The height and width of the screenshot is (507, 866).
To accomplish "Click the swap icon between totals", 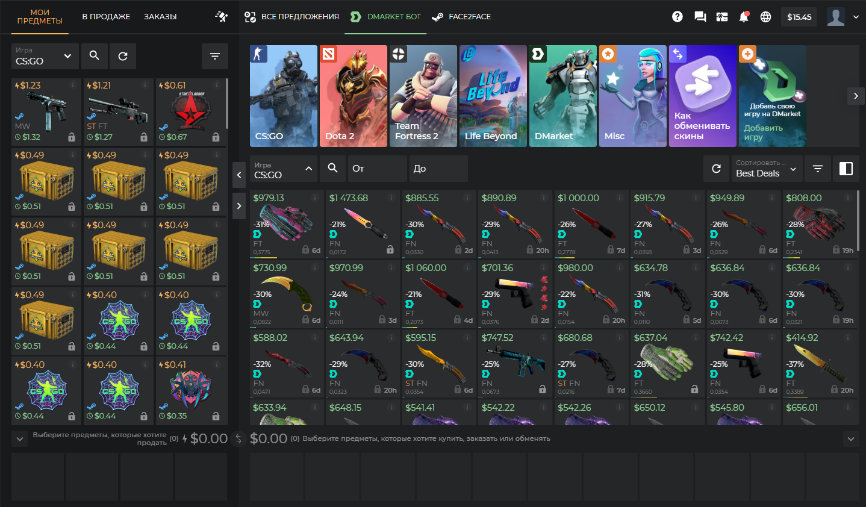I will (x=238, y=439).
